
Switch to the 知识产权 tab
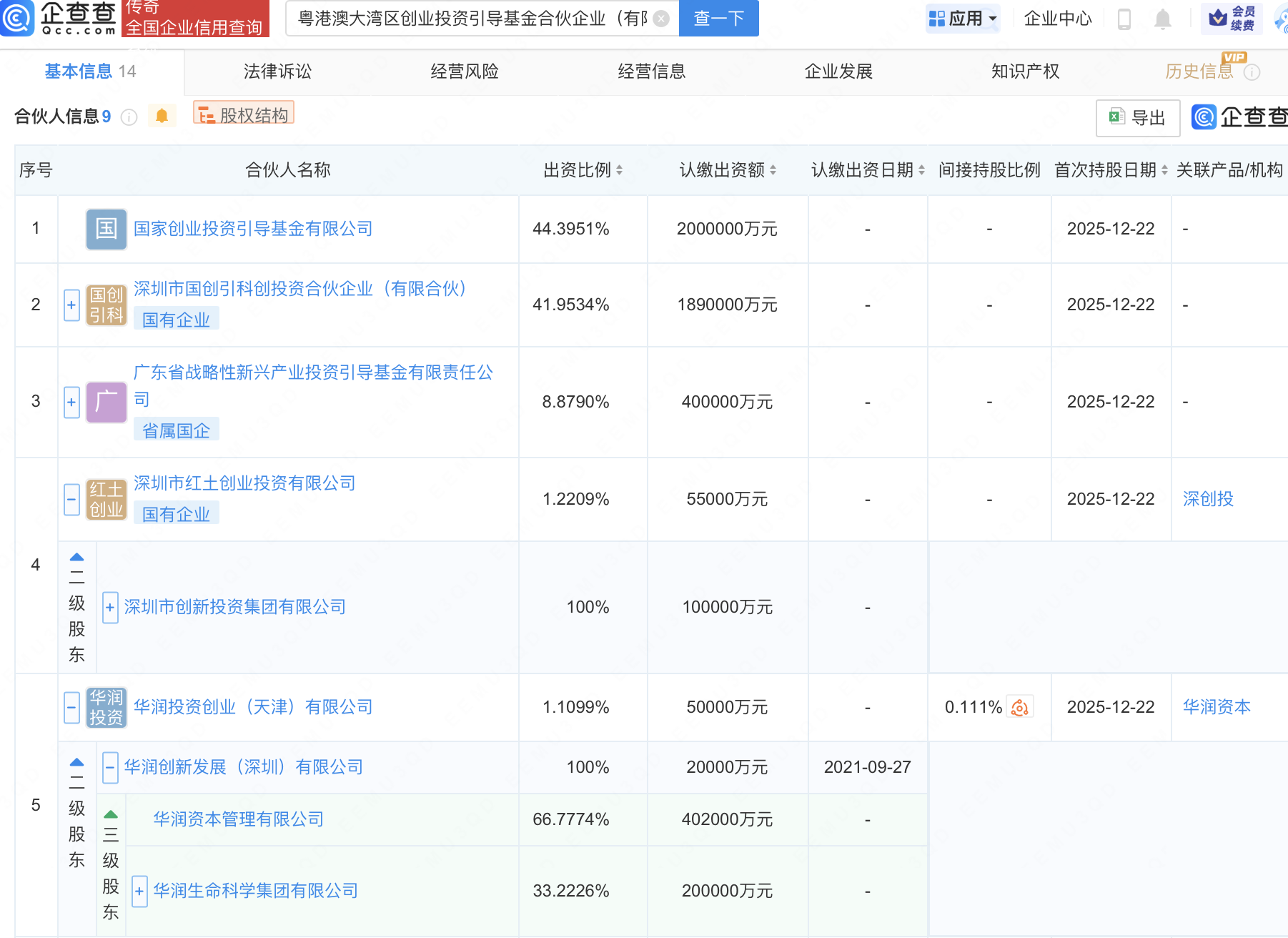click(1025, 71)
